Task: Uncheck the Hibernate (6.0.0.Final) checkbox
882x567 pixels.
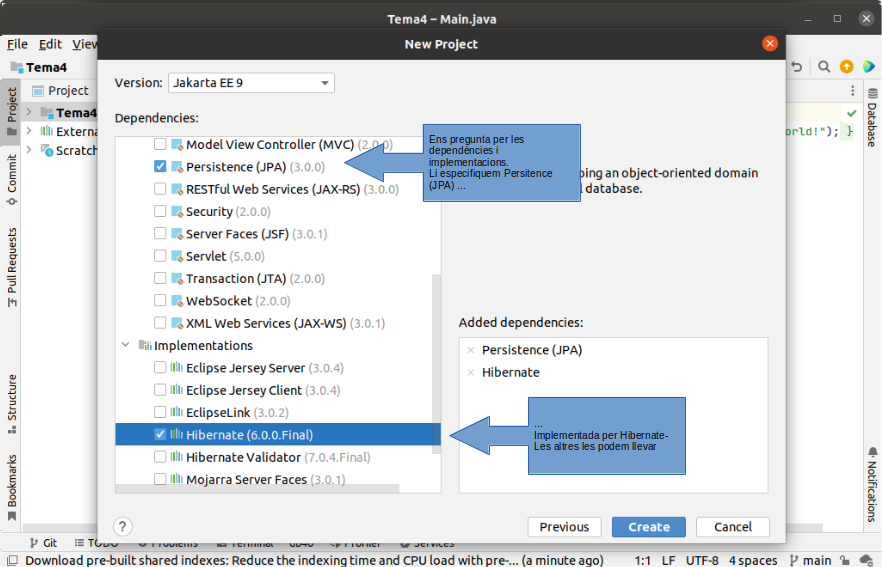Action: tap(160, 434)
